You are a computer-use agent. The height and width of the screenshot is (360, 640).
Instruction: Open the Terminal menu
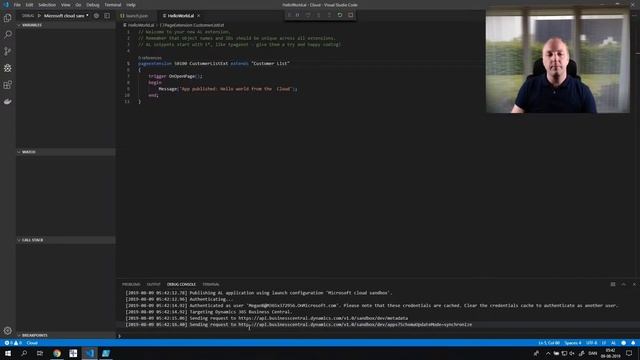pos(113,5)
